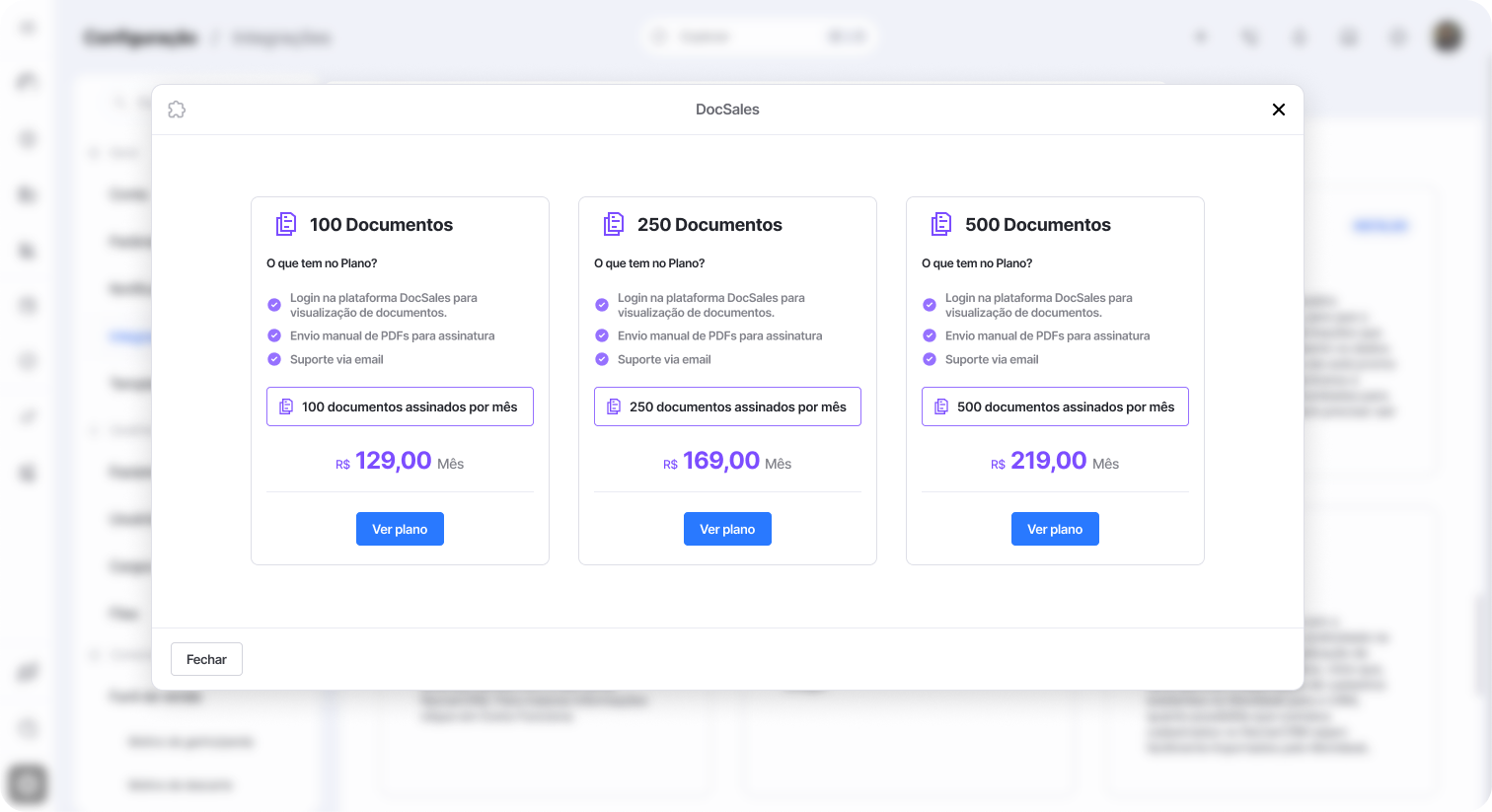1492x812 pixels.
Task: View the 500 Documentos plan
Action: [1055, 529]
